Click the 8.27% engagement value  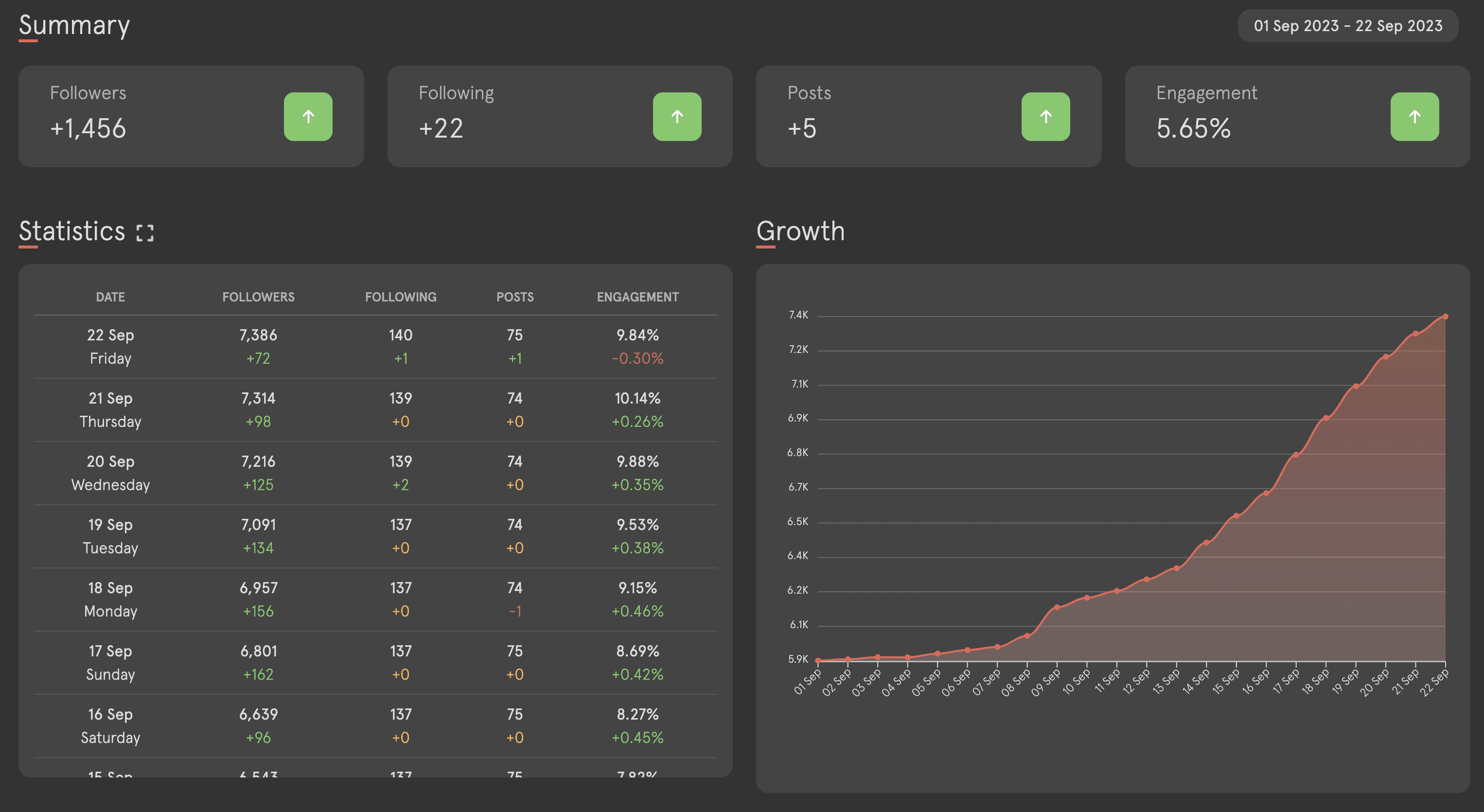pyautogui.click(x=637, y=714)
